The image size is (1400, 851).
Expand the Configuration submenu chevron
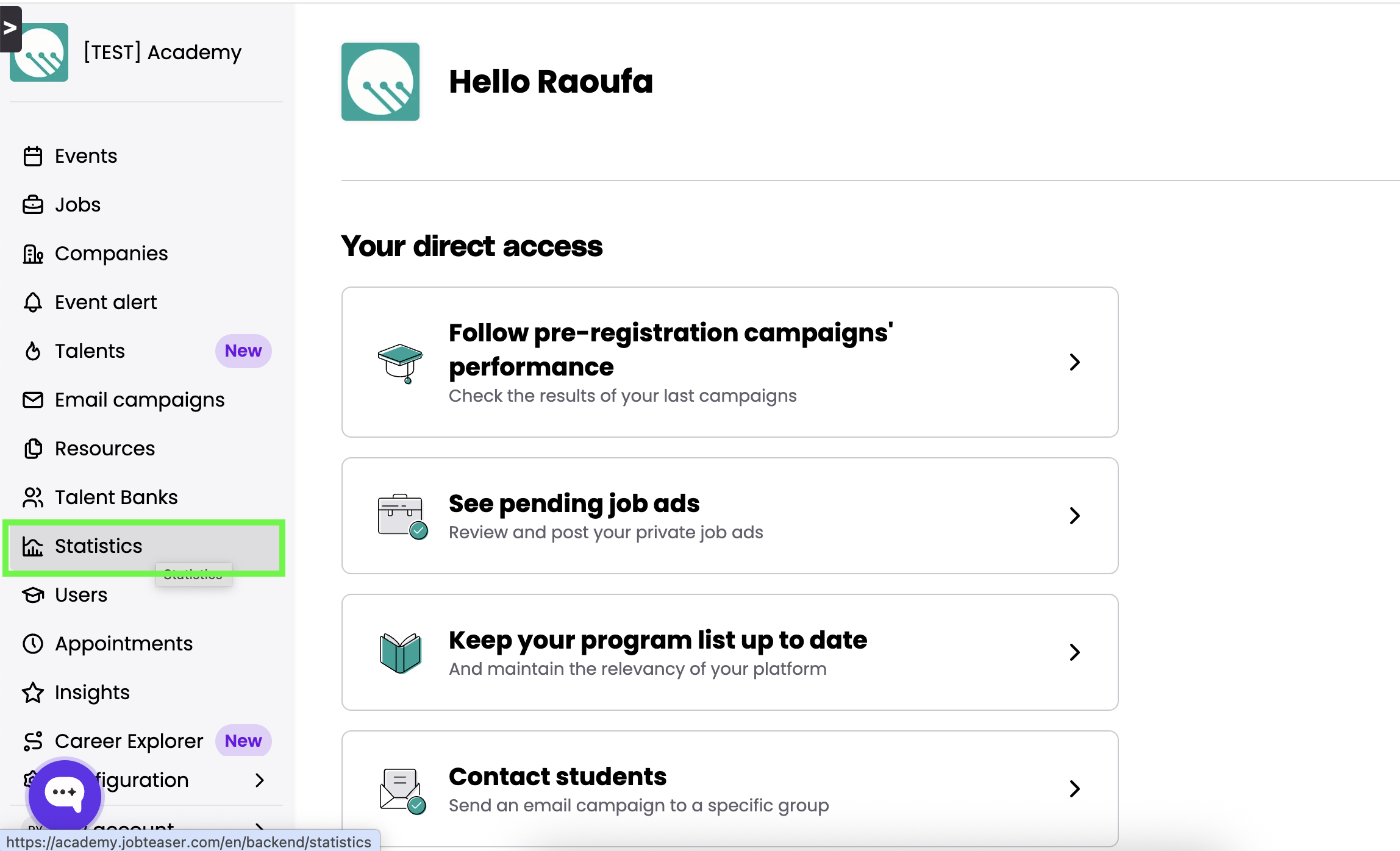click(260, 780)
